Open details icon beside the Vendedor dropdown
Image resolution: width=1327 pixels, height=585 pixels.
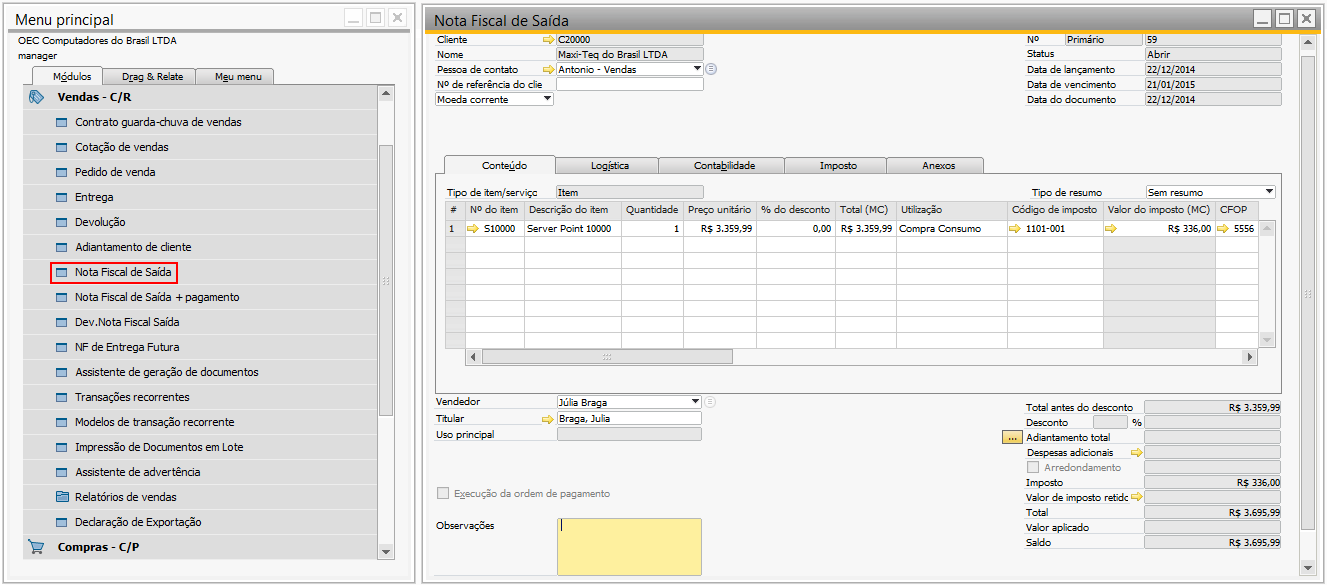(711, 402)
